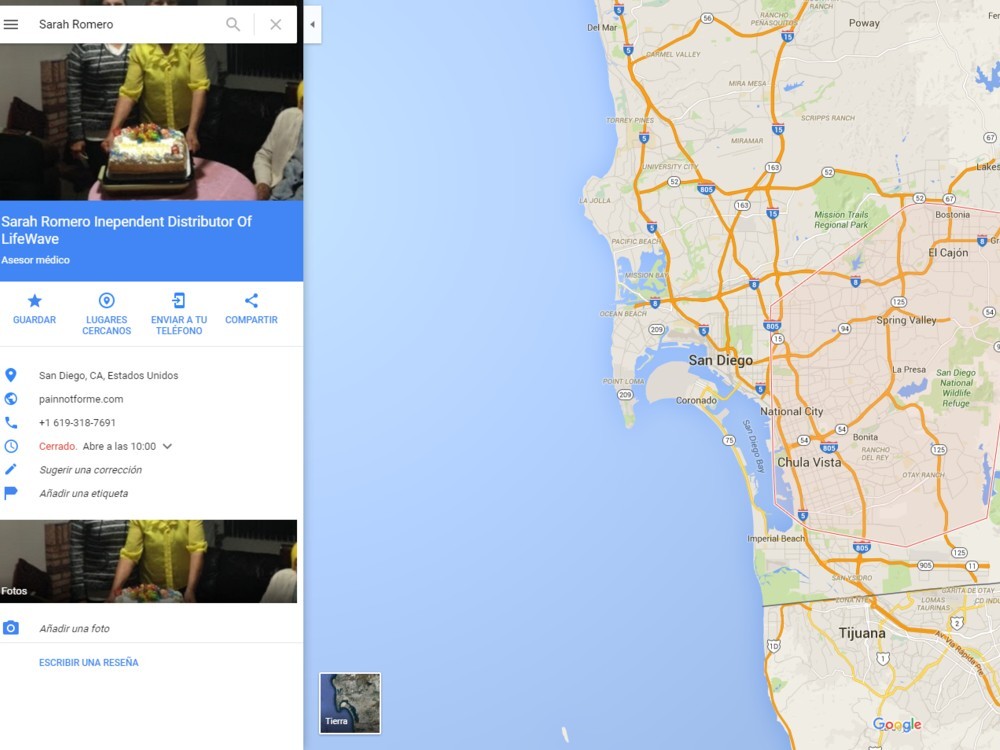Open painnotforme.com website link

(81, 399)
